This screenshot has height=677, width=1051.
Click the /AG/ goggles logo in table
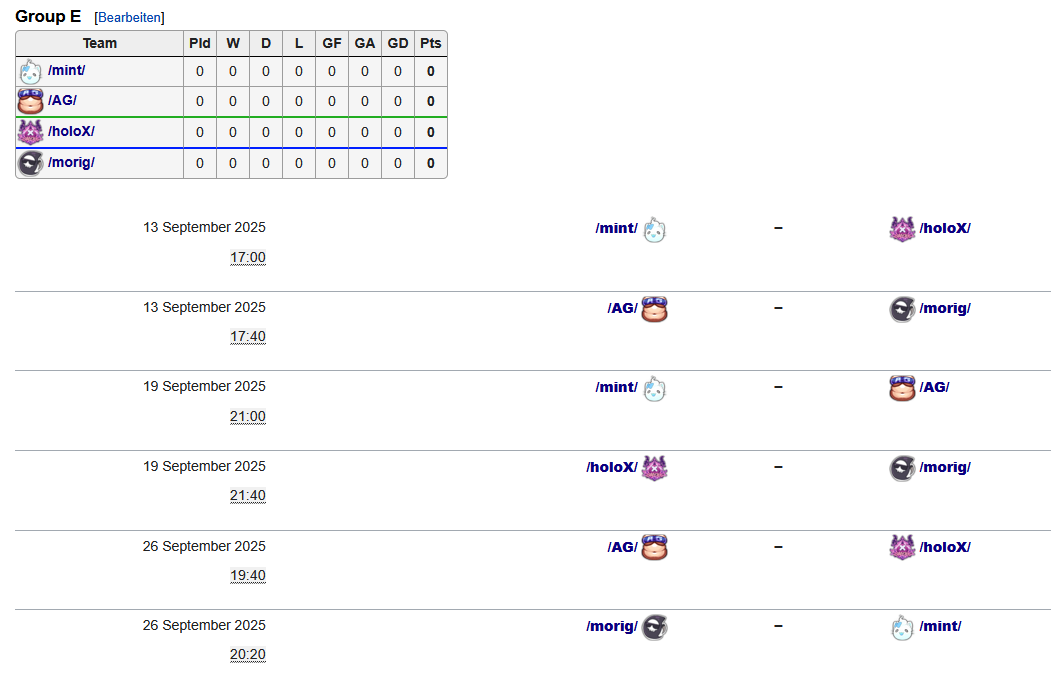pos(30,101)
